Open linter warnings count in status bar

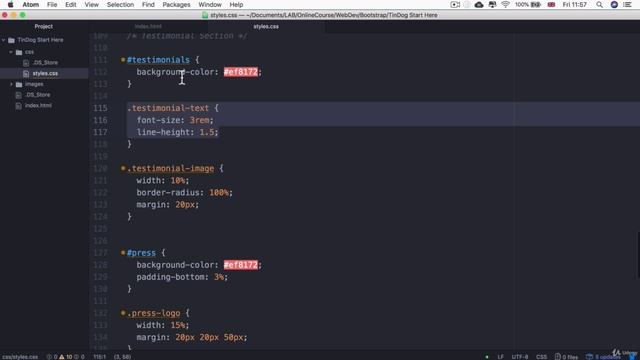click(65, 357)
